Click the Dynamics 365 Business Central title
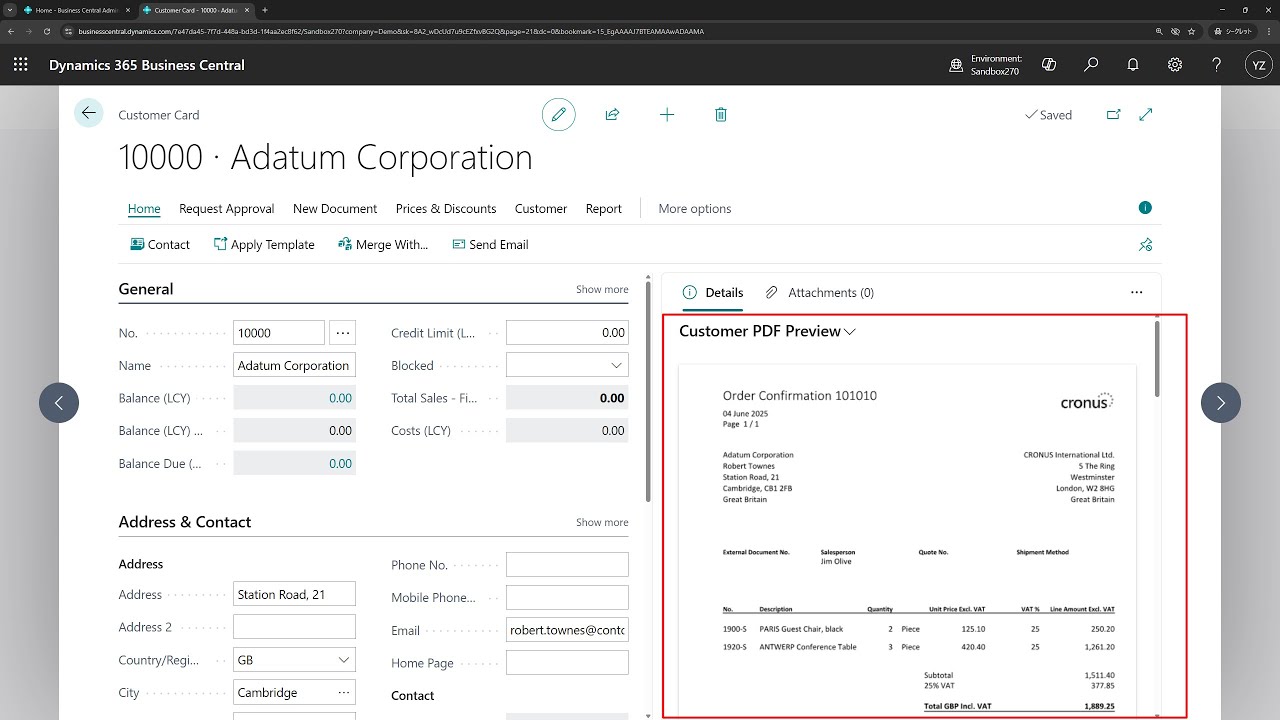Screen dimensions: 1280x720 pyautogui.click(x=147, y=65)
